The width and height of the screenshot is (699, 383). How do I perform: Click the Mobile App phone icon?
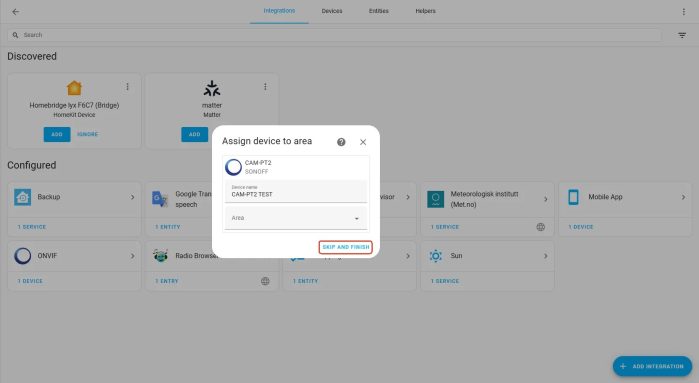(573, 197)
